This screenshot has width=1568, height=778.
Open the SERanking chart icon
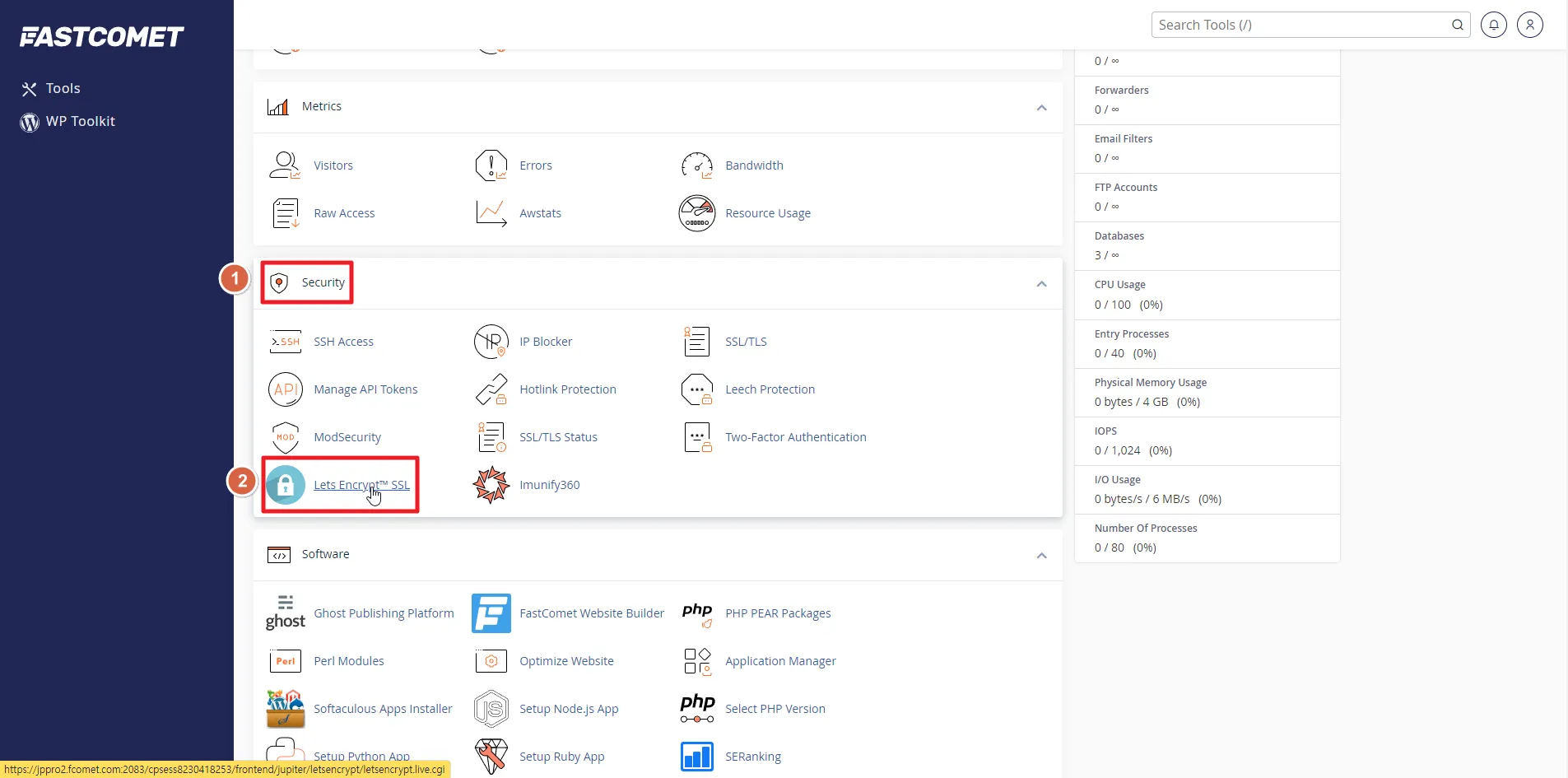point(697,757)
